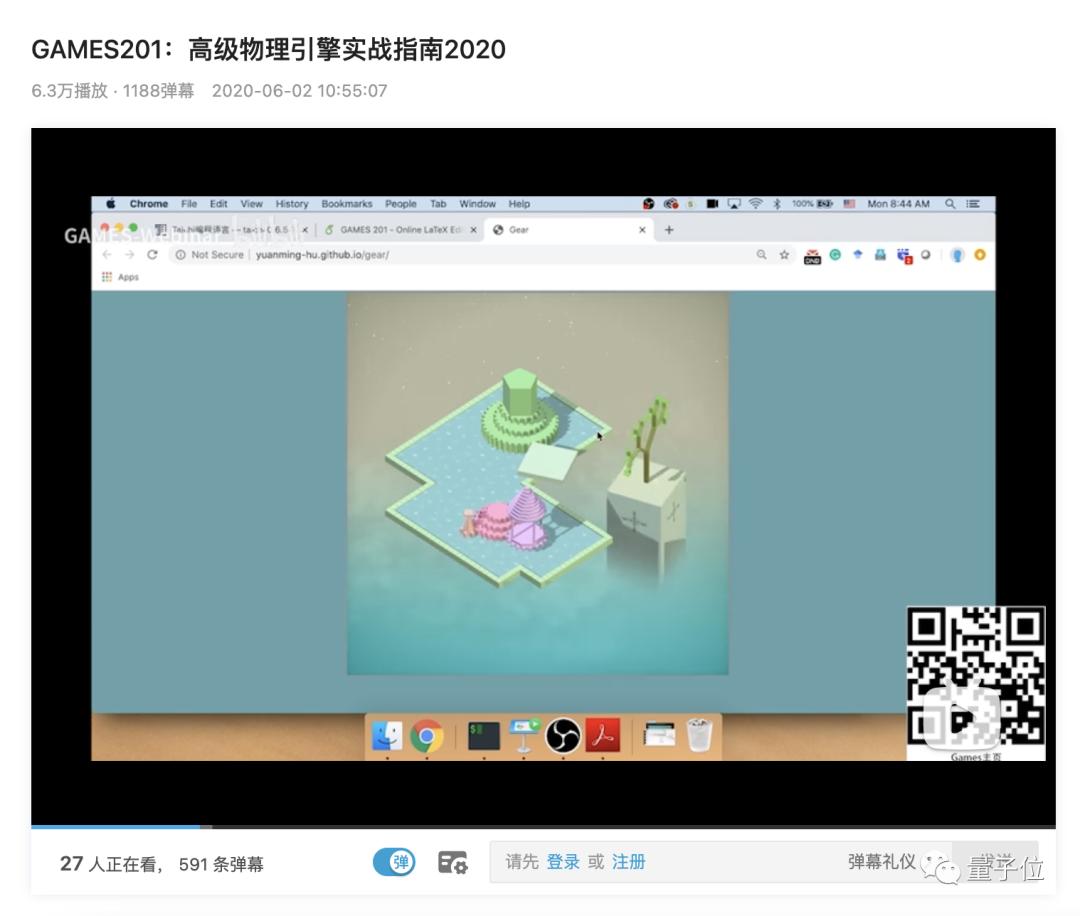Open Finder from the Dock
This screenshot has width=1080, height=916.
387,736
